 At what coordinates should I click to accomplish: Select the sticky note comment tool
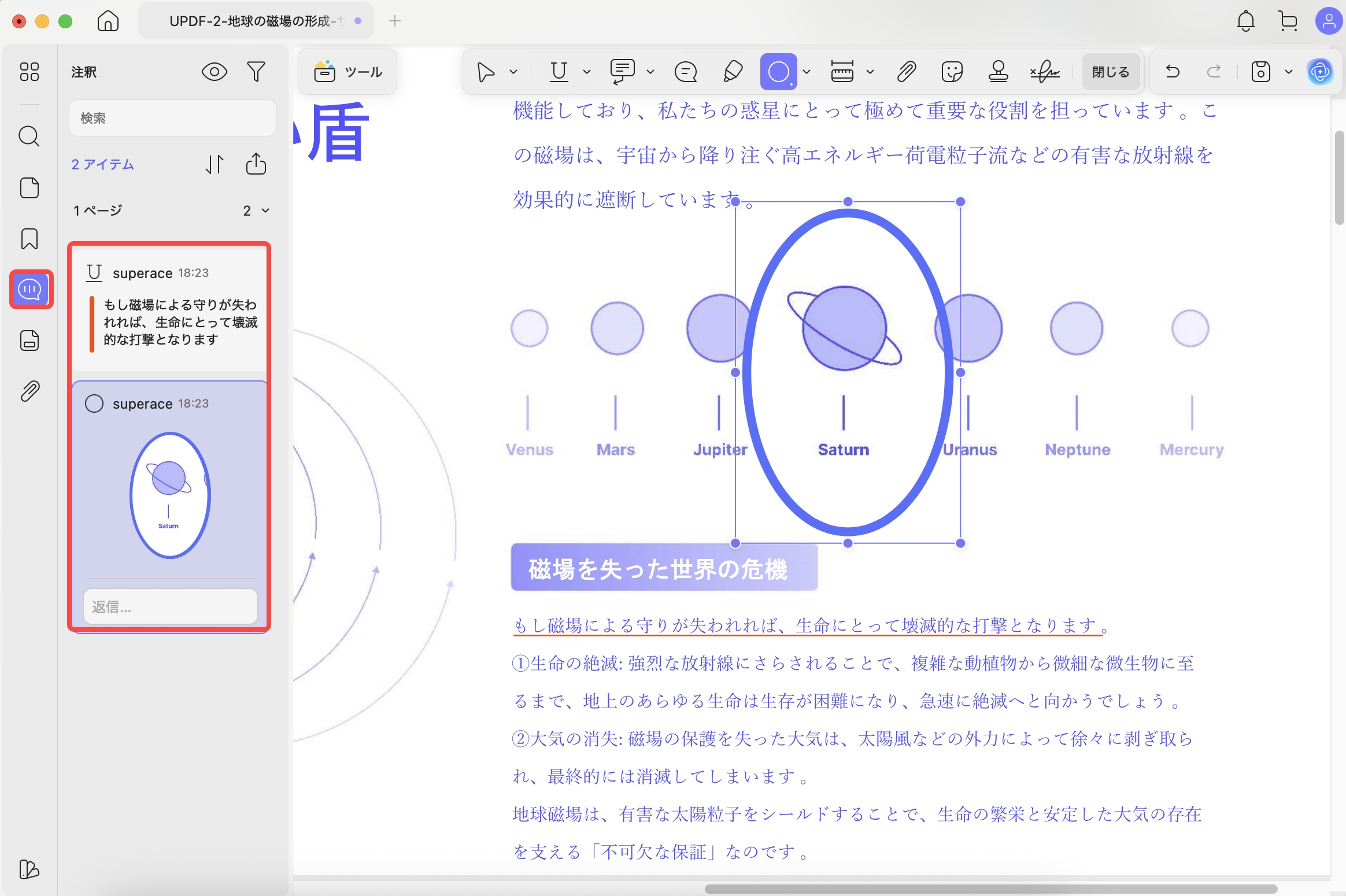pos(686,72)
